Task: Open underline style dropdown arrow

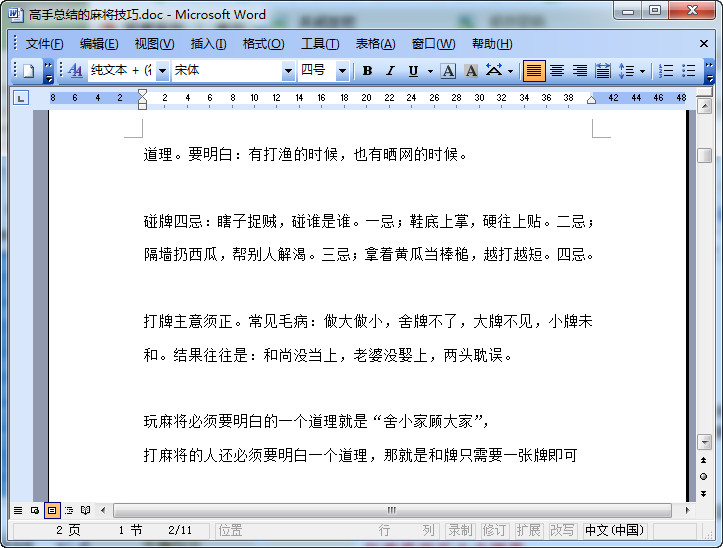Action: tap(430, 71)
